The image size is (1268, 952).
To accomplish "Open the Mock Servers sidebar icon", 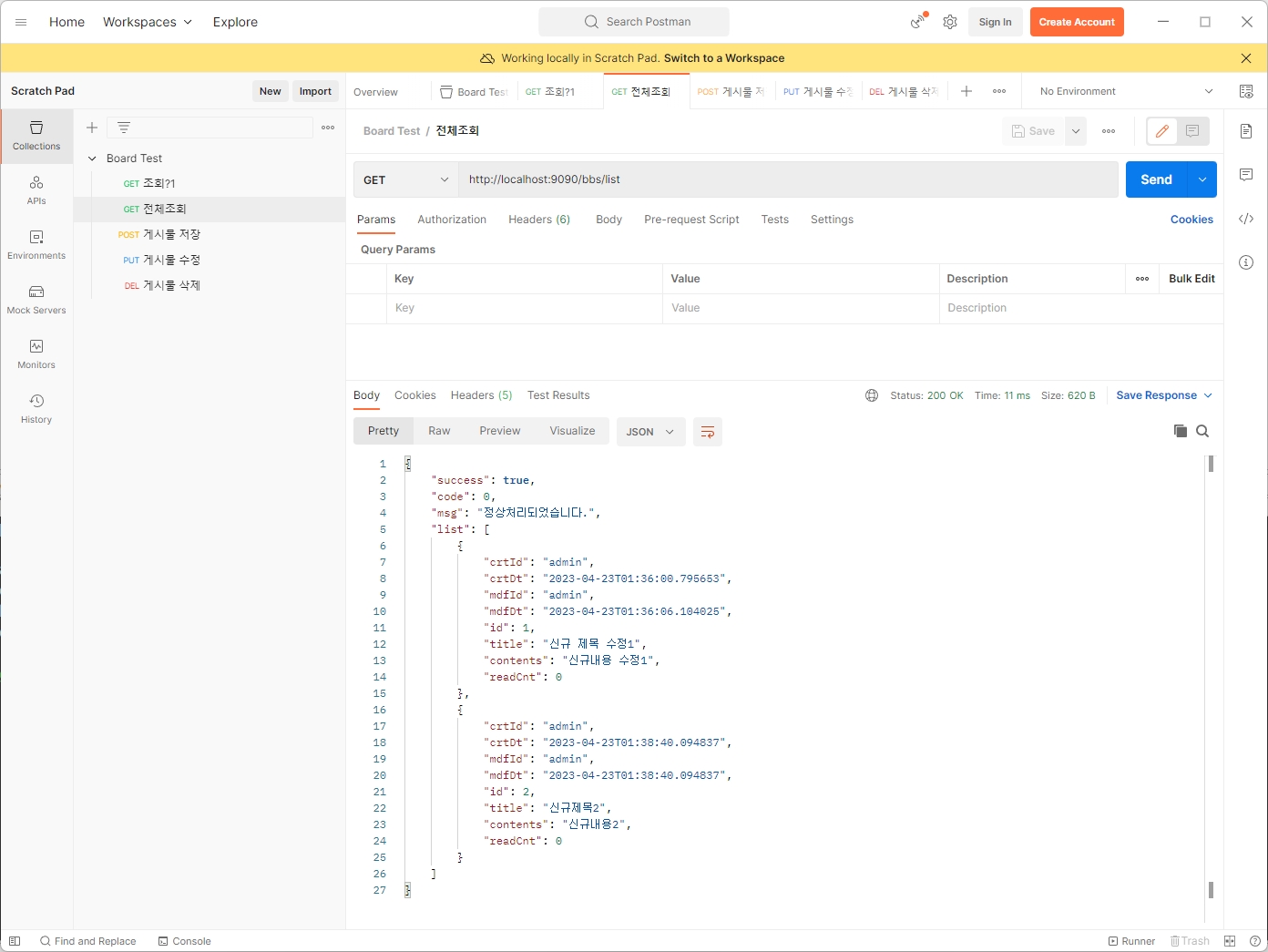I will (36, 300).
